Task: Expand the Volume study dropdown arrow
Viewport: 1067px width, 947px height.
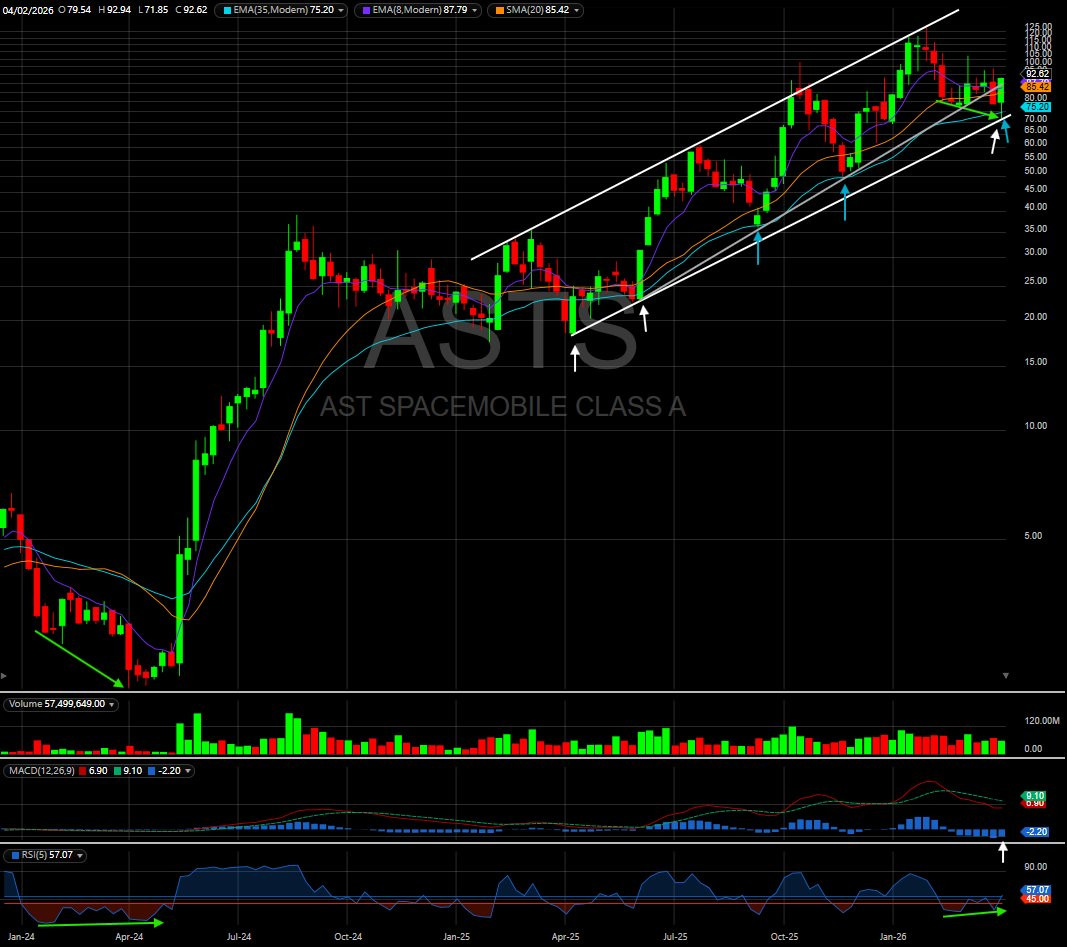Action: tap(112, 704)
